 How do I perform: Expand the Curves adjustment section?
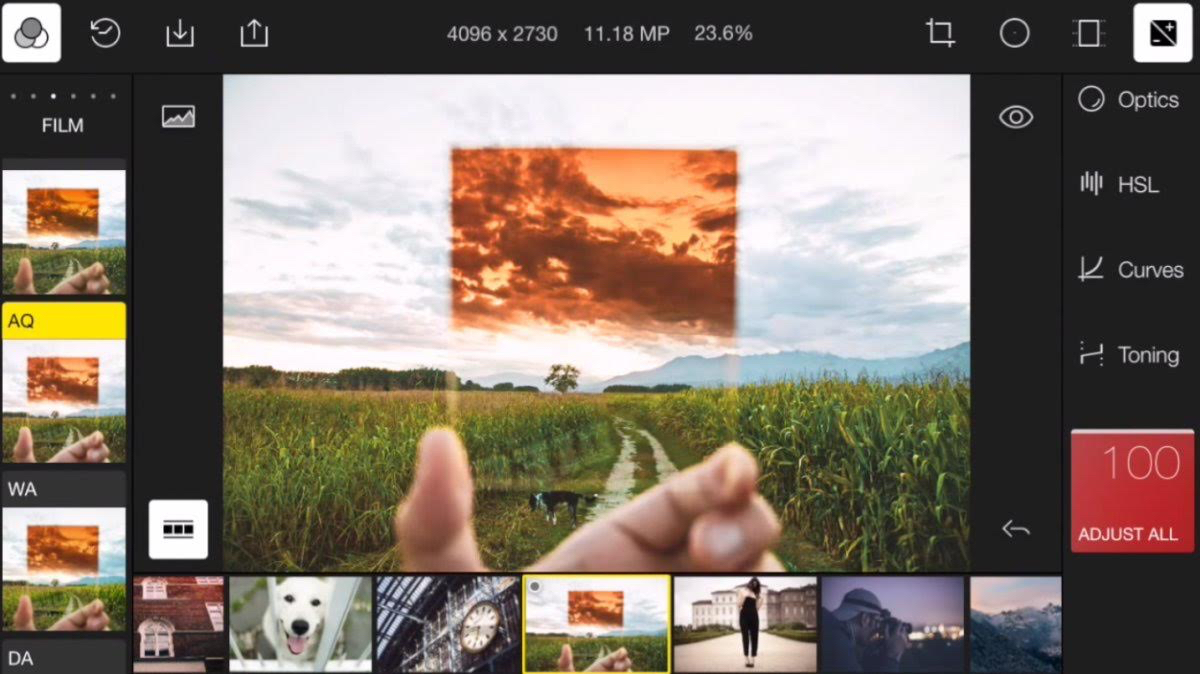click(x=1130, y=270)
